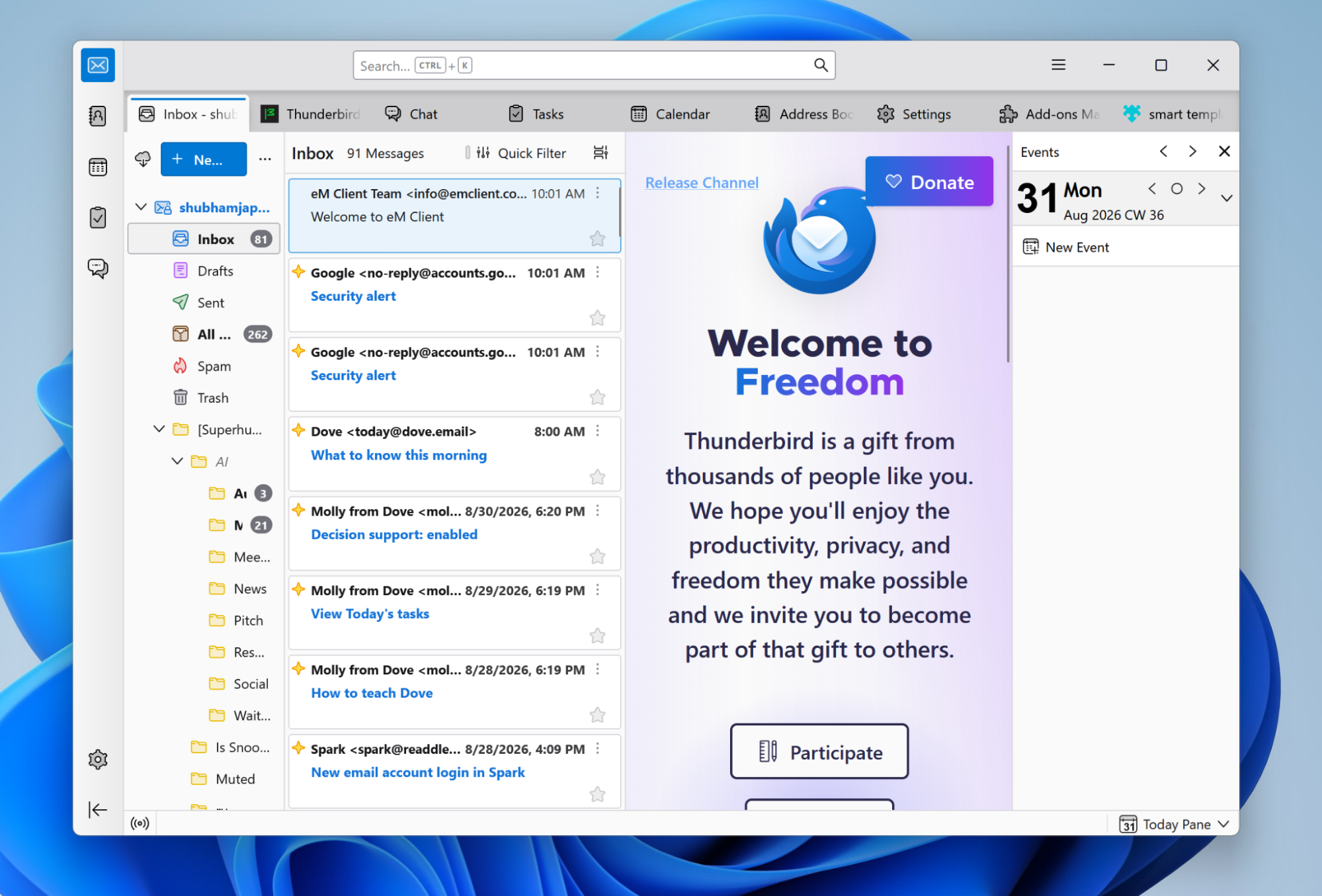Star the How to teach Dove message
This screenshot has height=896, width=1322.
coord(598,715)
